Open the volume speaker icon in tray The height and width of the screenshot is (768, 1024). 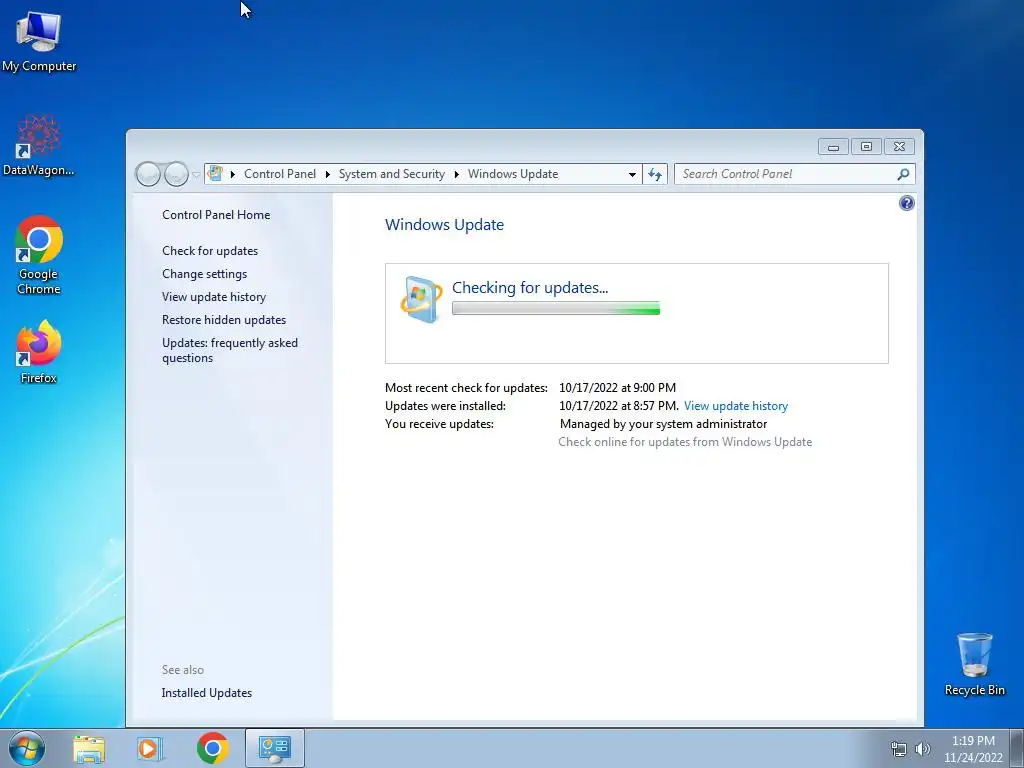[922, 749]
